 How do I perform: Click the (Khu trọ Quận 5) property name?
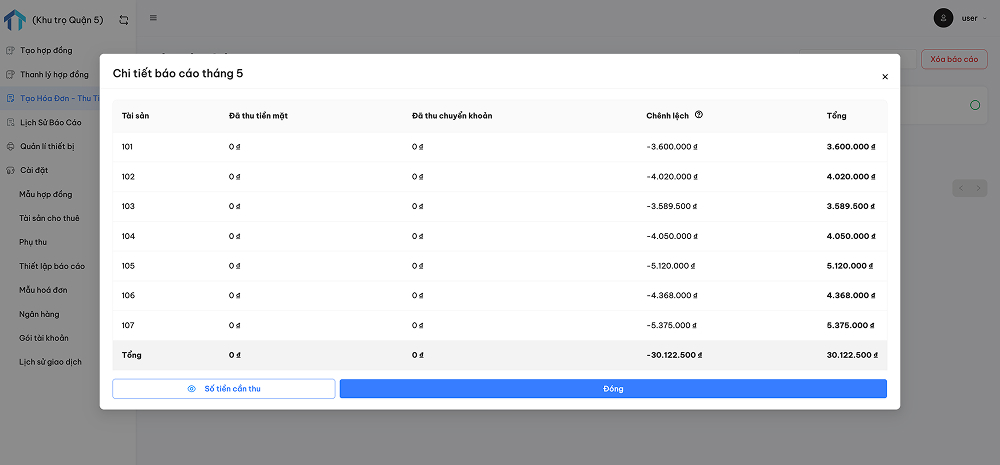click(68, 20)
